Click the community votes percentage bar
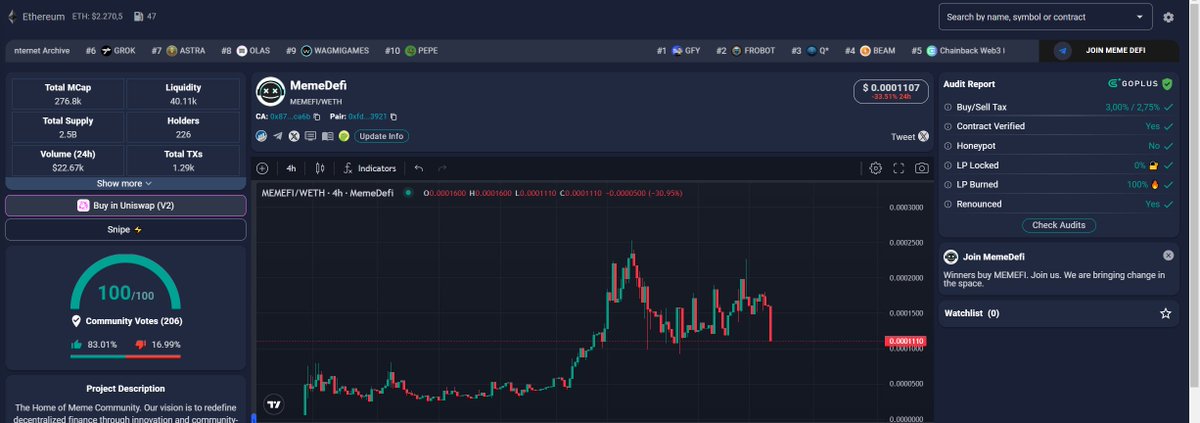The height and width of the screenshot is (423, 1200). point(125,355)
